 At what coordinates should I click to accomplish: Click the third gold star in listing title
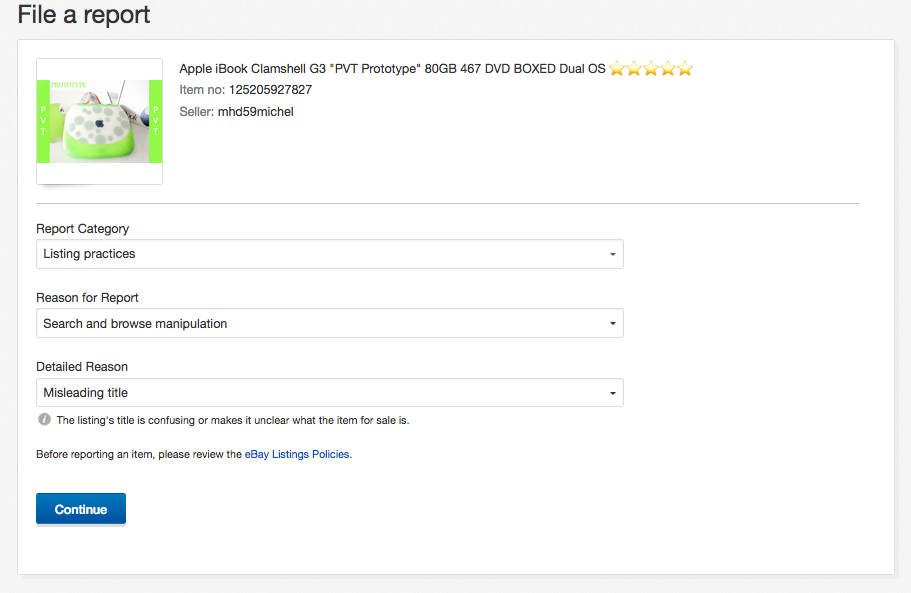tap(651, 69)
